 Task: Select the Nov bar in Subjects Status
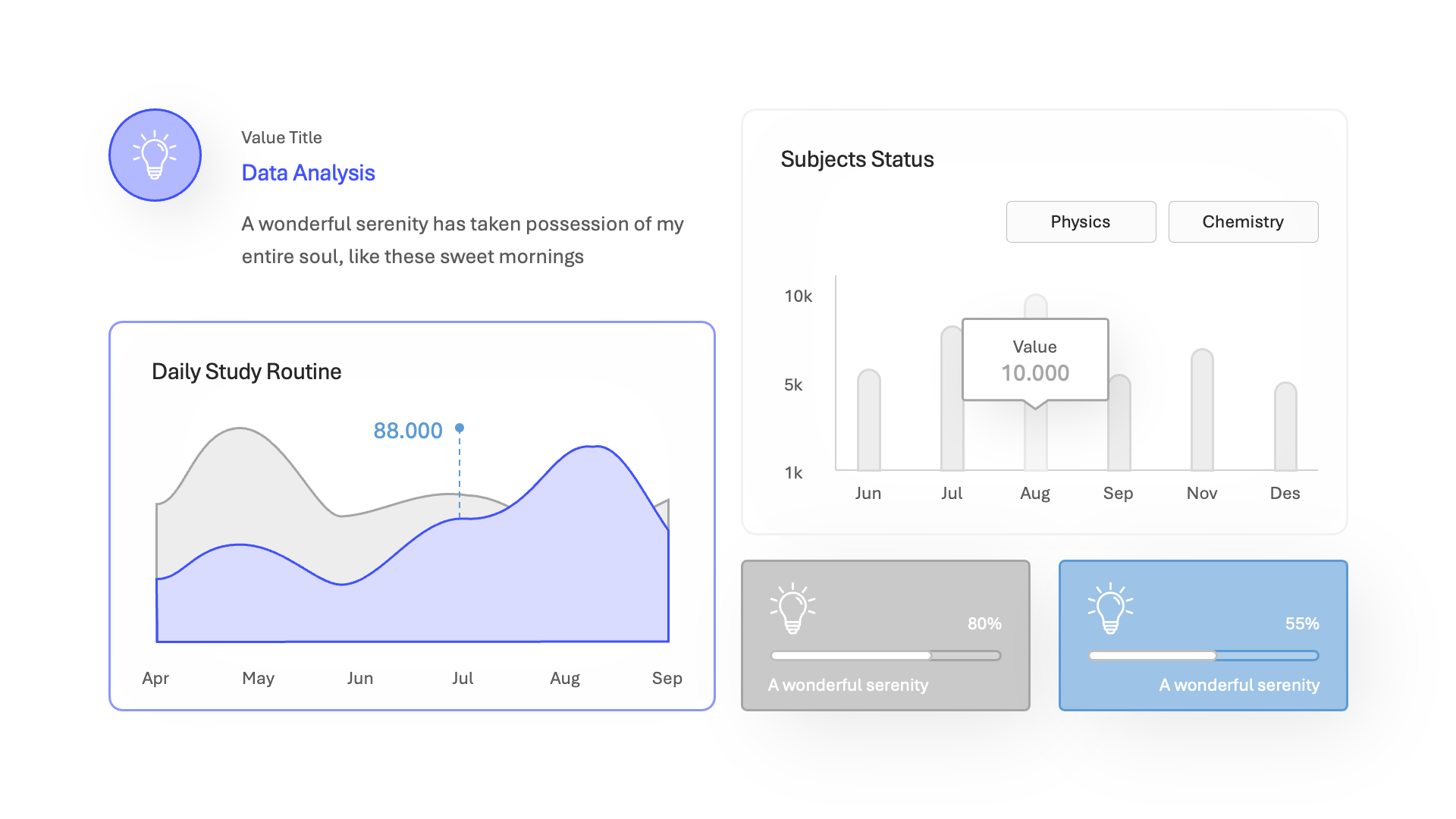tap(1202, 409)
